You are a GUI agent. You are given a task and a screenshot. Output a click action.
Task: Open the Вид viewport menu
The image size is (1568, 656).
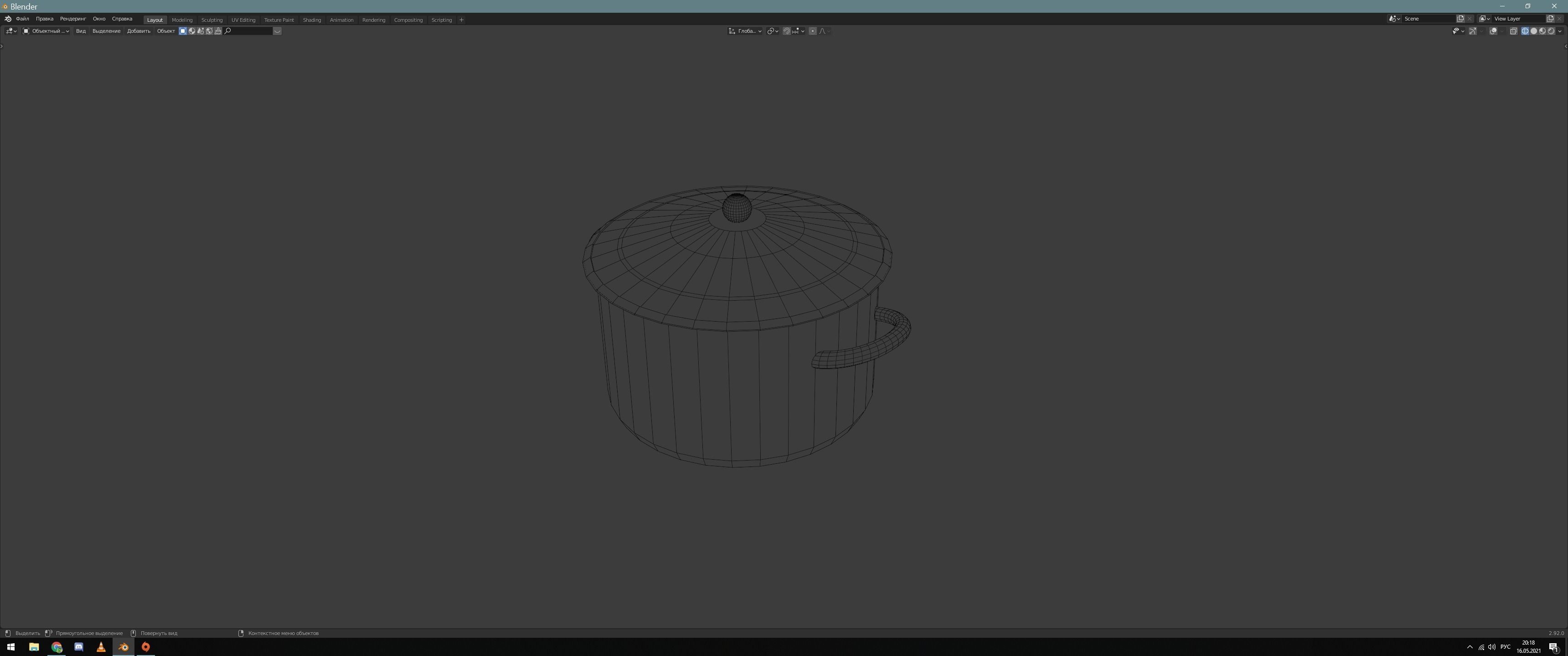pyautogui.click(x=81, y=31)
